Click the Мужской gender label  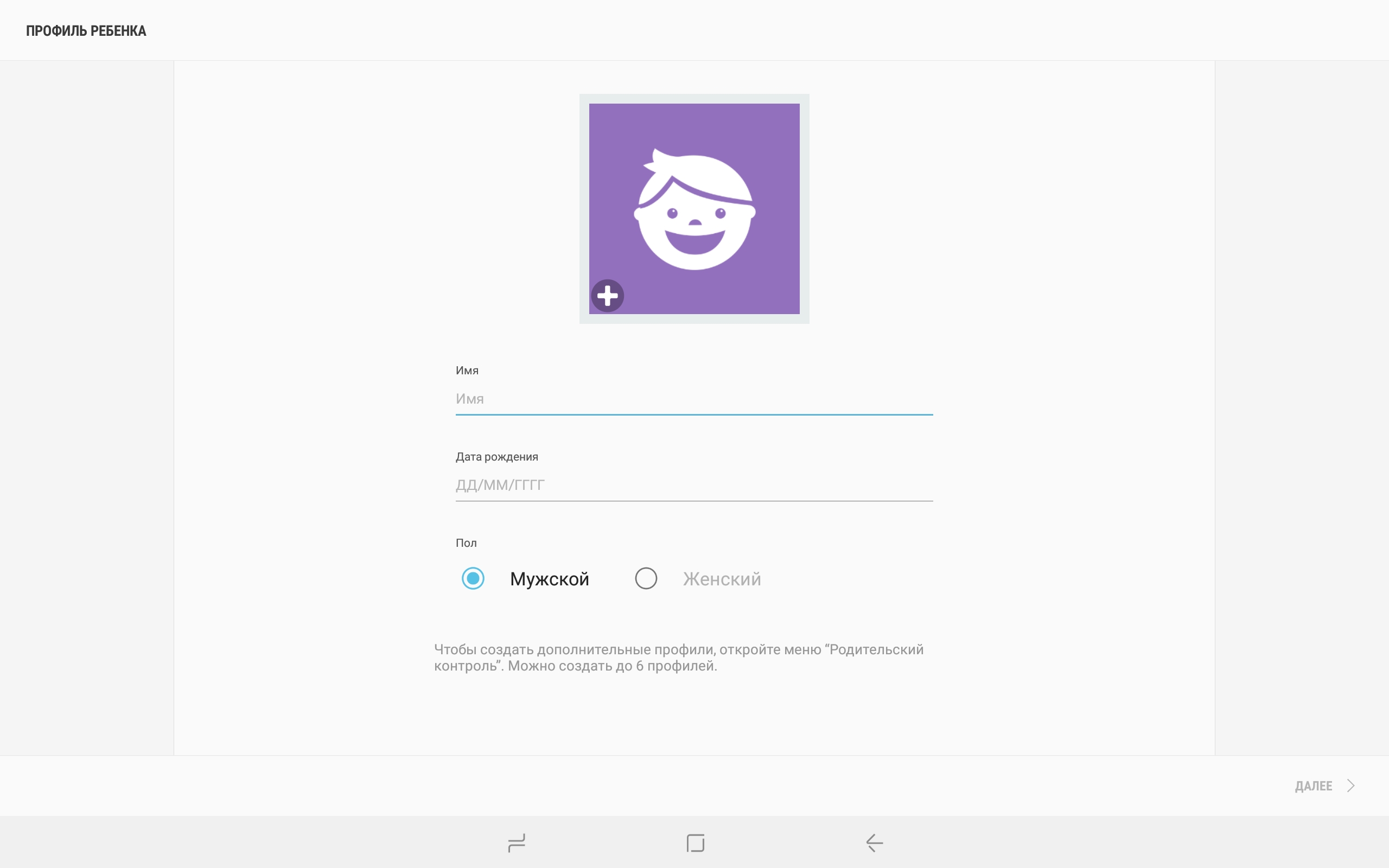[x=549, y=579]
